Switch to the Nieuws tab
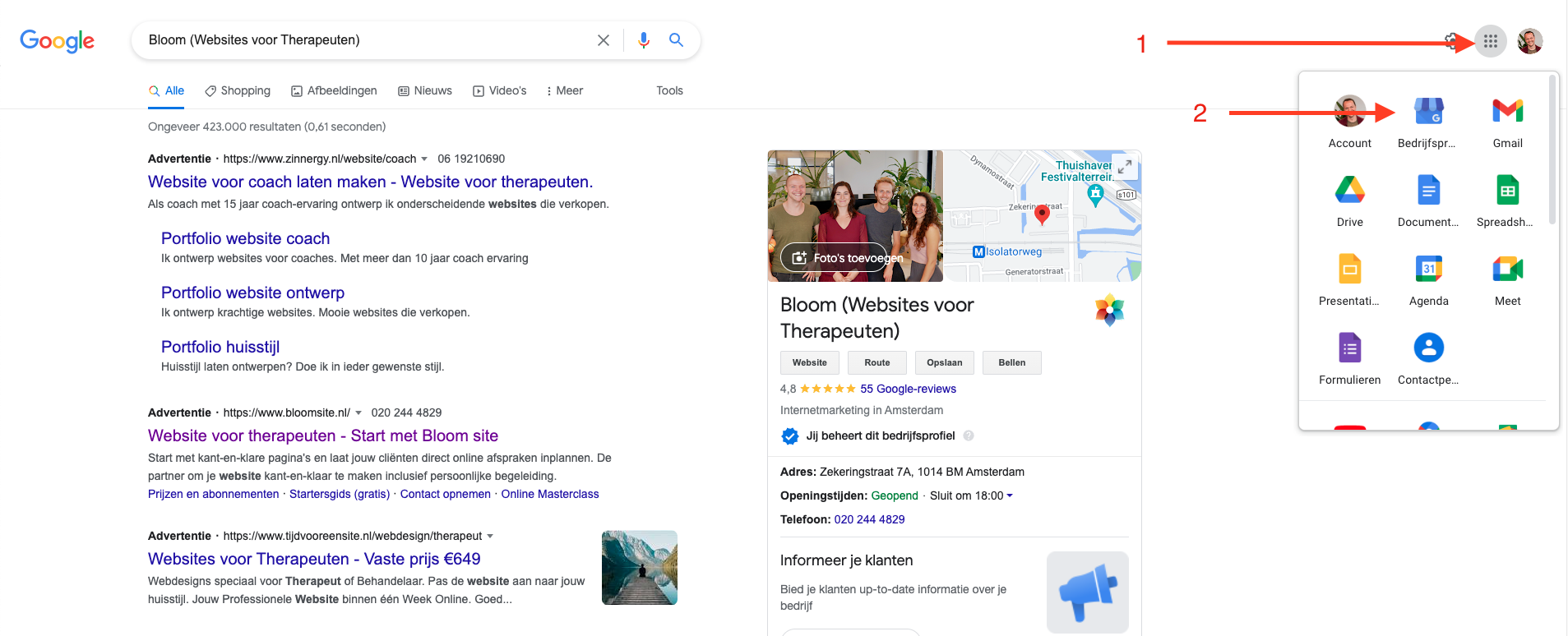This screenshot has height=636, width=1568. [x=425, y=90]
